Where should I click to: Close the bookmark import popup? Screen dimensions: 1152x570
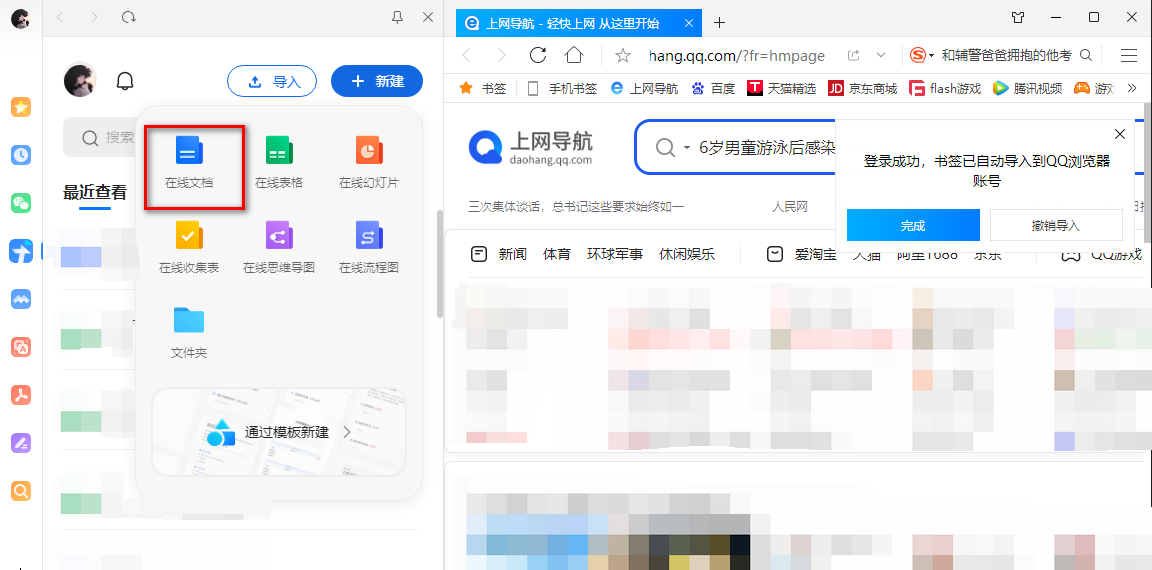(x=1120, y=134)
